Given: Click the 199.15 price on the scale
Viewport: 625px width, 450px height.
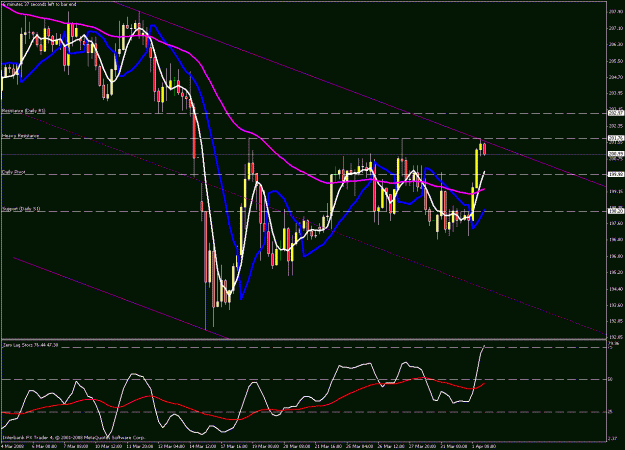Looking at the screenshot, I should tap(616, 191).
